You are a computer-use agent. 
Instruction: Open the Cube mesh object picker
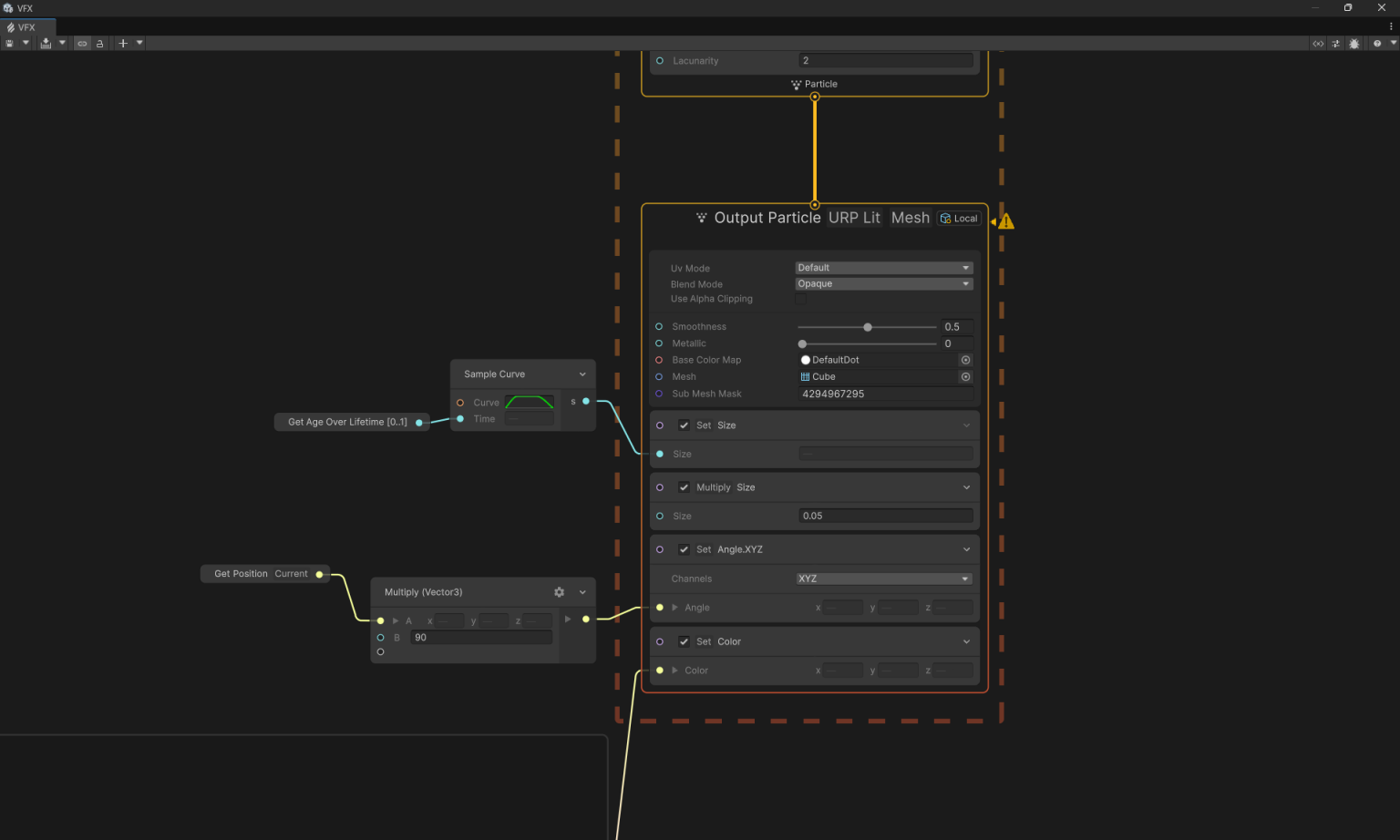click(x=965, y=376)
